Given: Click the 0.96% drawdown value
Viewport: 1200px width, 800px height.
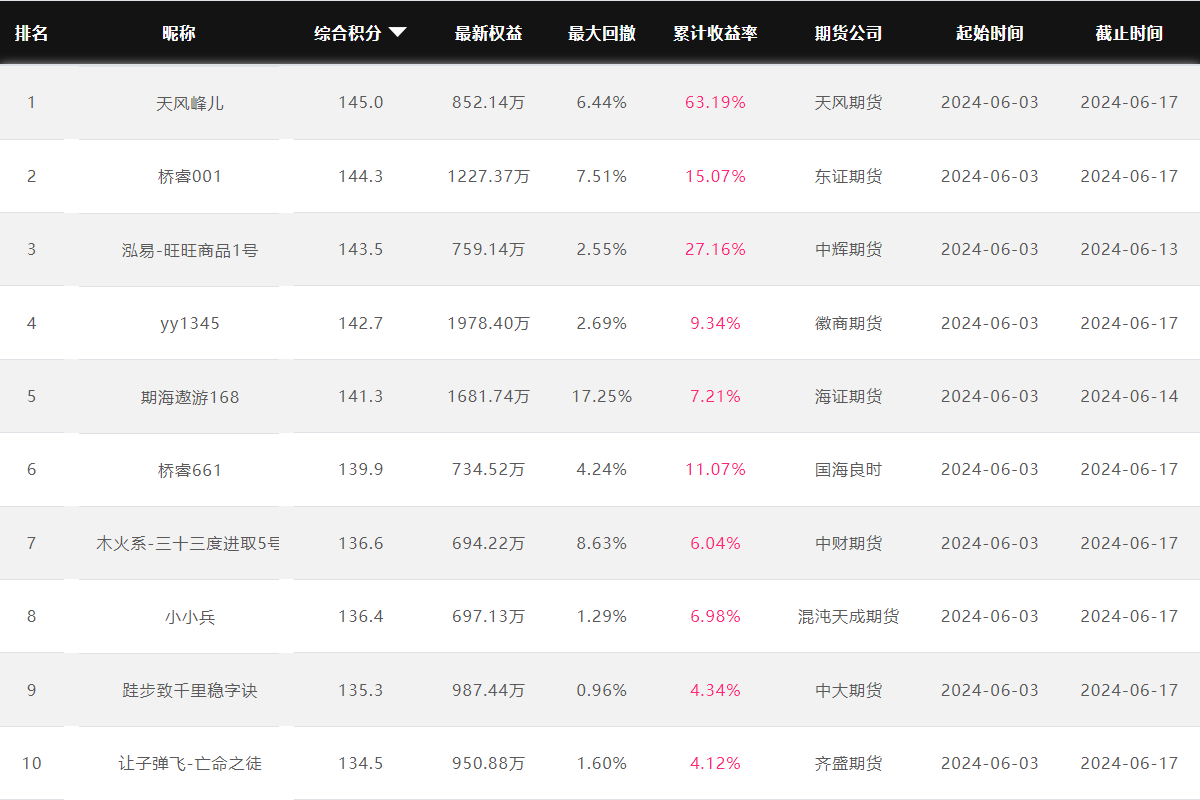Looking at the screenshot, I should click(x=602, y=690).
